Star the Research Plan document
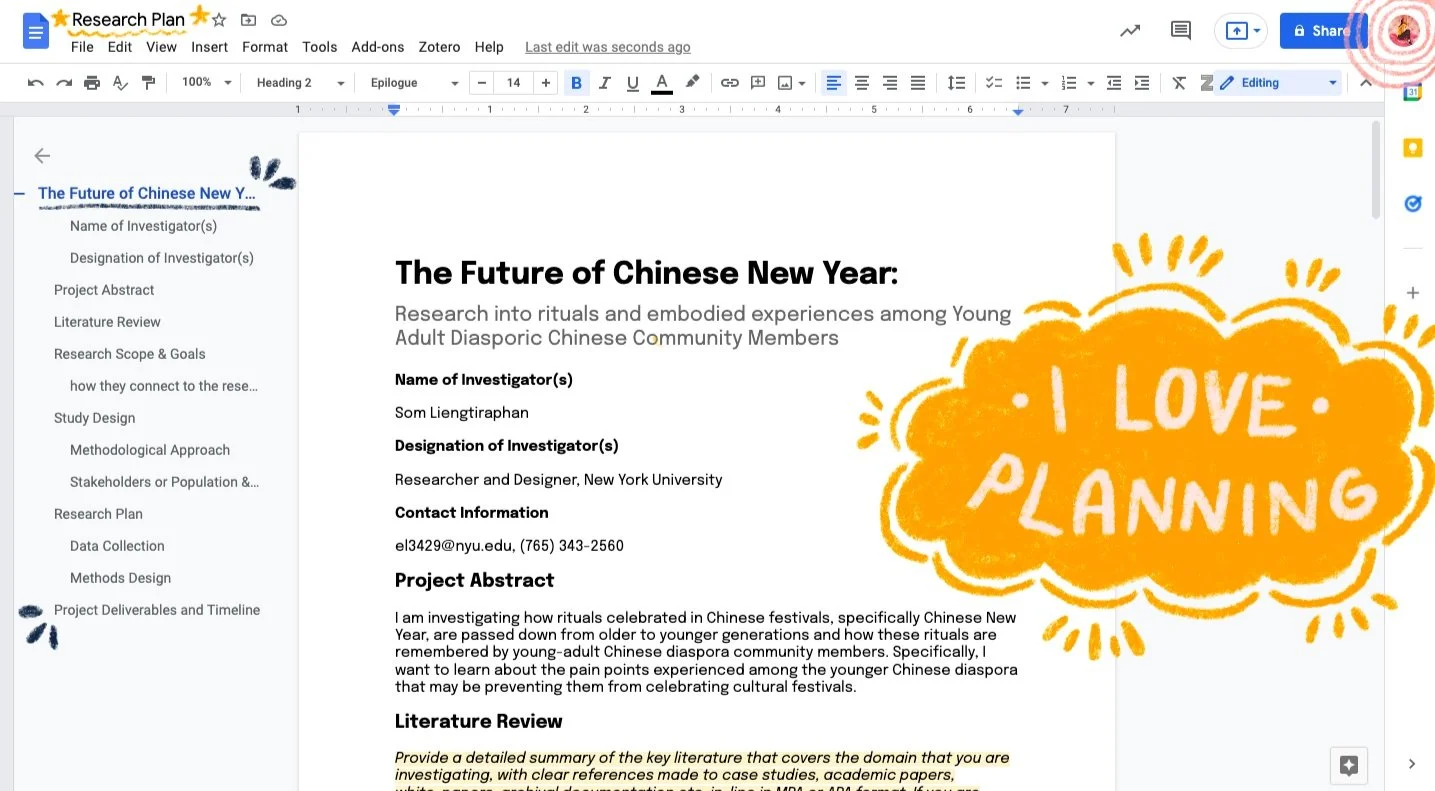Screen dimensions: 1435x791 tap(219, 20)
